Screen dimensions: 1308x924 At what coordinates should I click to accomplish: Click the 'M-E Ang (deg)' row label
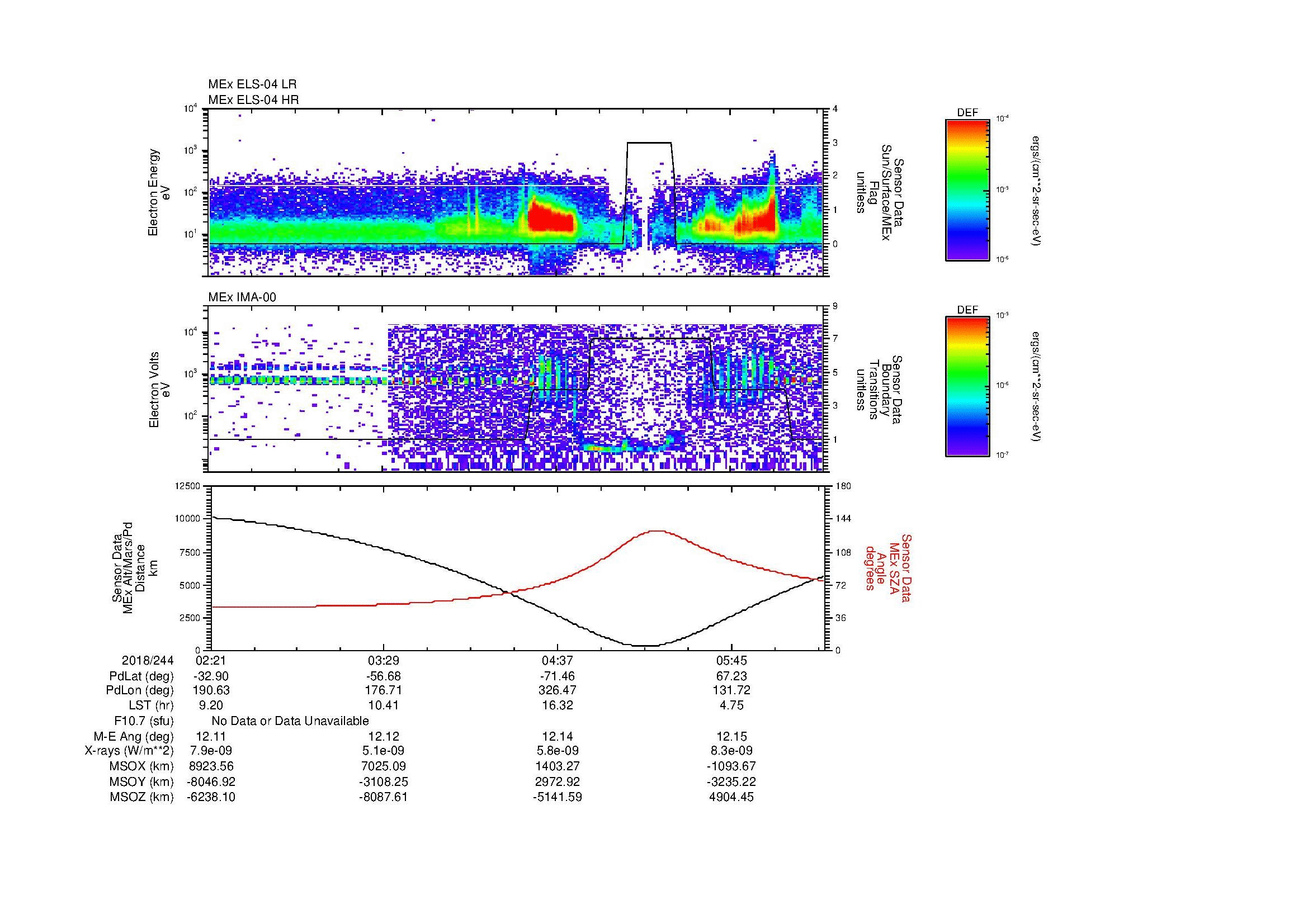[133, 737]
